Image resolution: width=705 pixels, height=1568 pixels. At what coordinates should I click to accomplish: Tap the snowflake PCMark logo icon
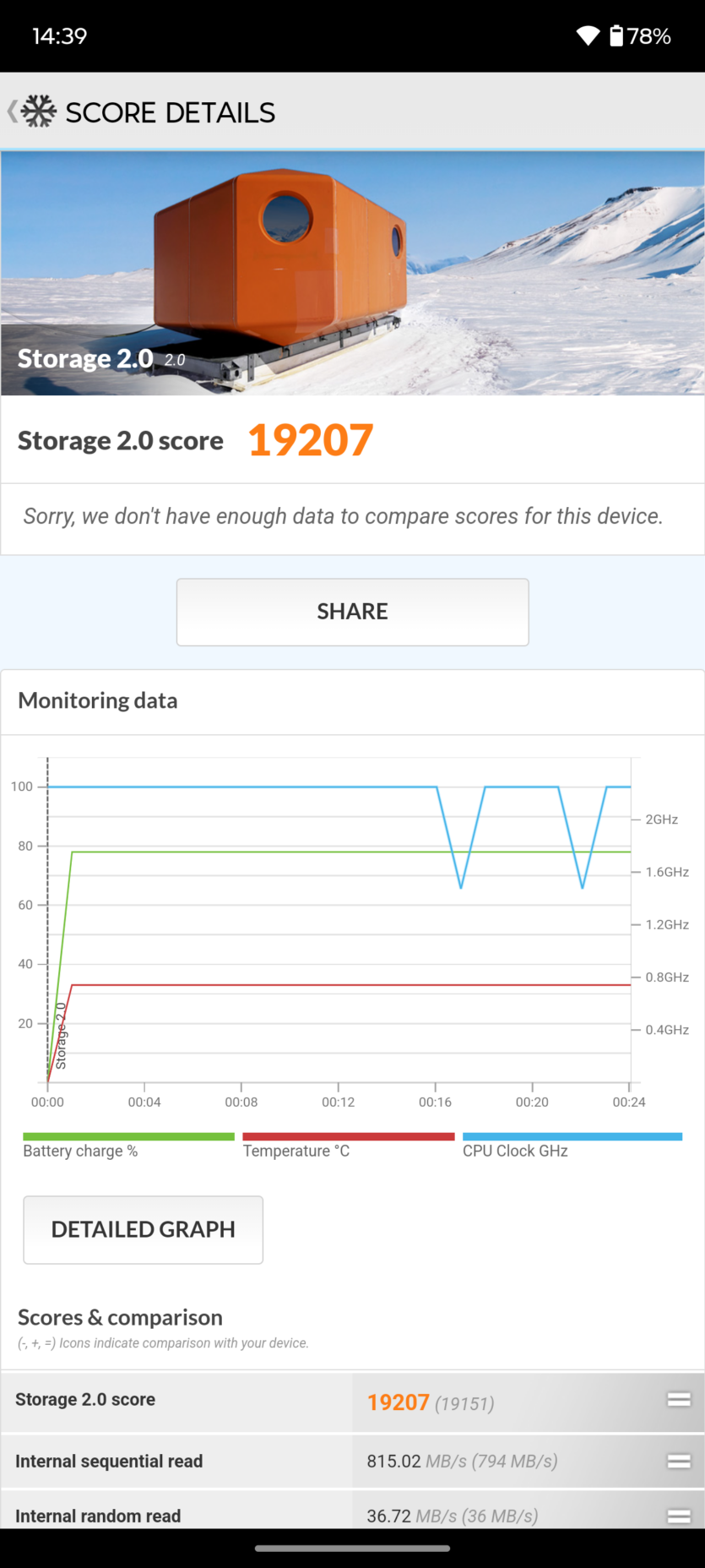(39, 112)
